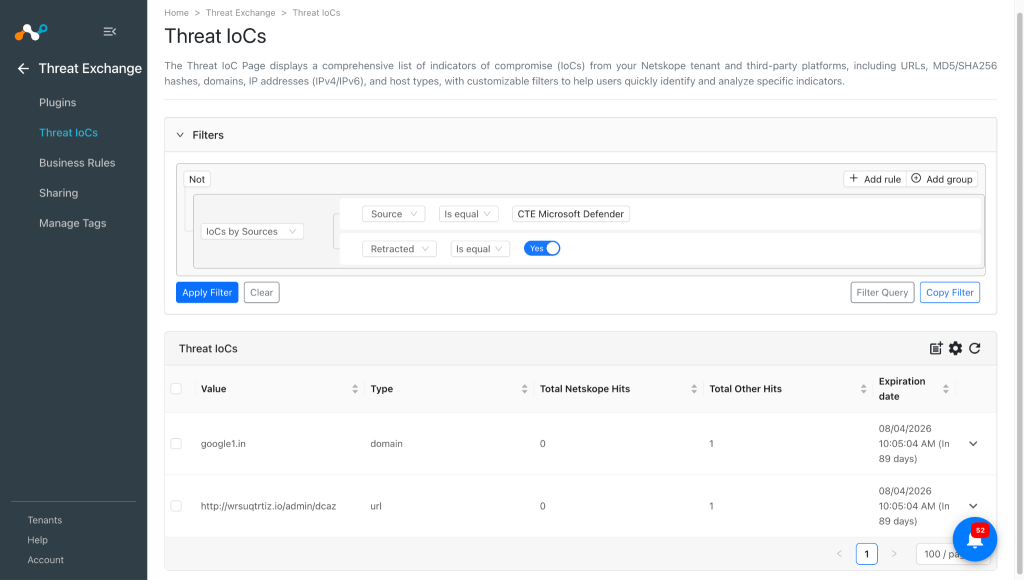The image size is (1024, 580).
Task: Select all rows checkbox in header
Action: (x=176, y=389)
